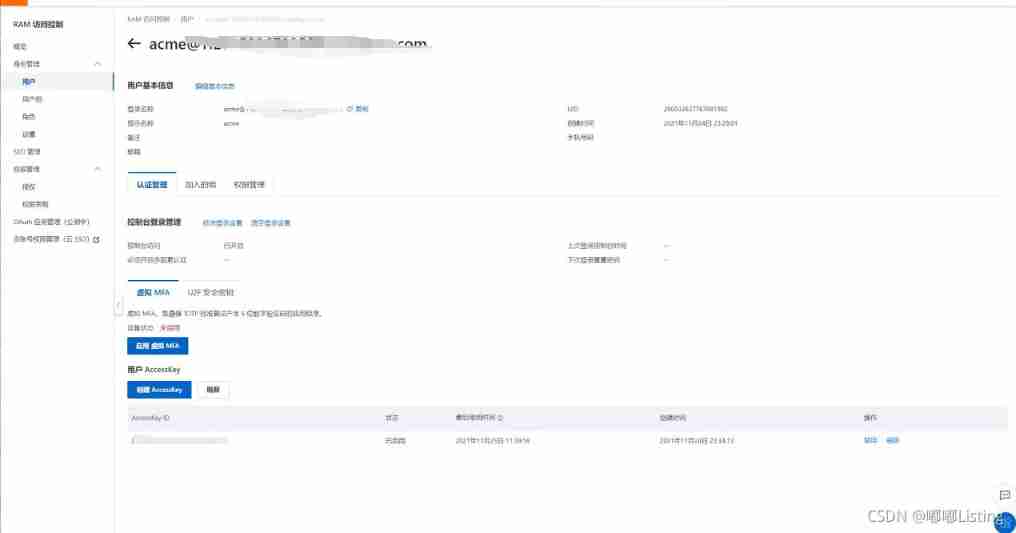Select the 虚拟 MFA tab

tap(153, 292)
